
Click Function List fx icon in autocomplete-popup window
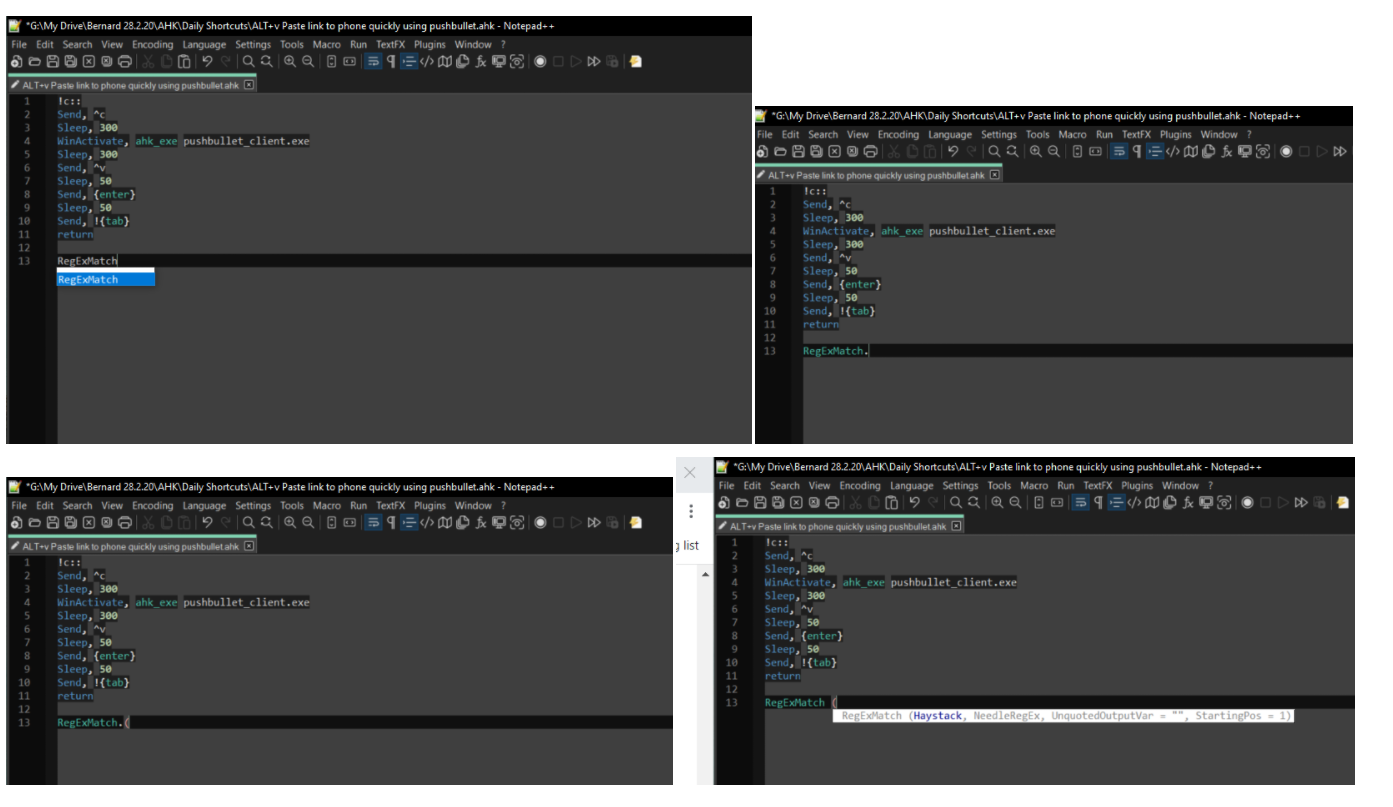point(481,61)
